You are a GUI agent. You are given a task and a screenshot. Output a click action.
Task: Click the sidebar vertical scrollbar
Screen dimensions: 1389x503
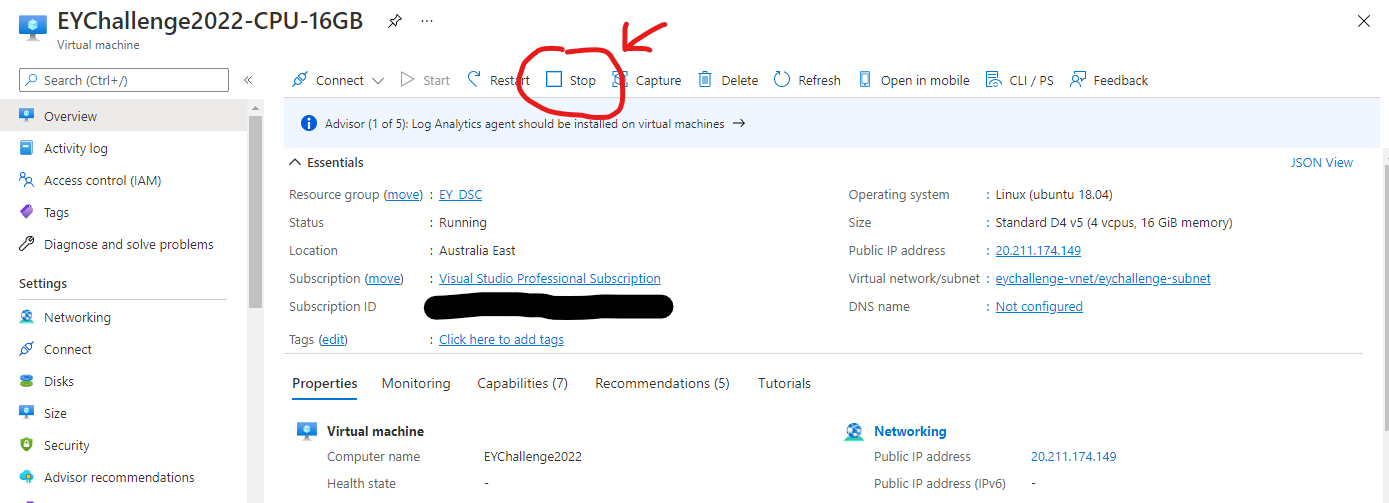pyautogui.click(x=255, y=212)
